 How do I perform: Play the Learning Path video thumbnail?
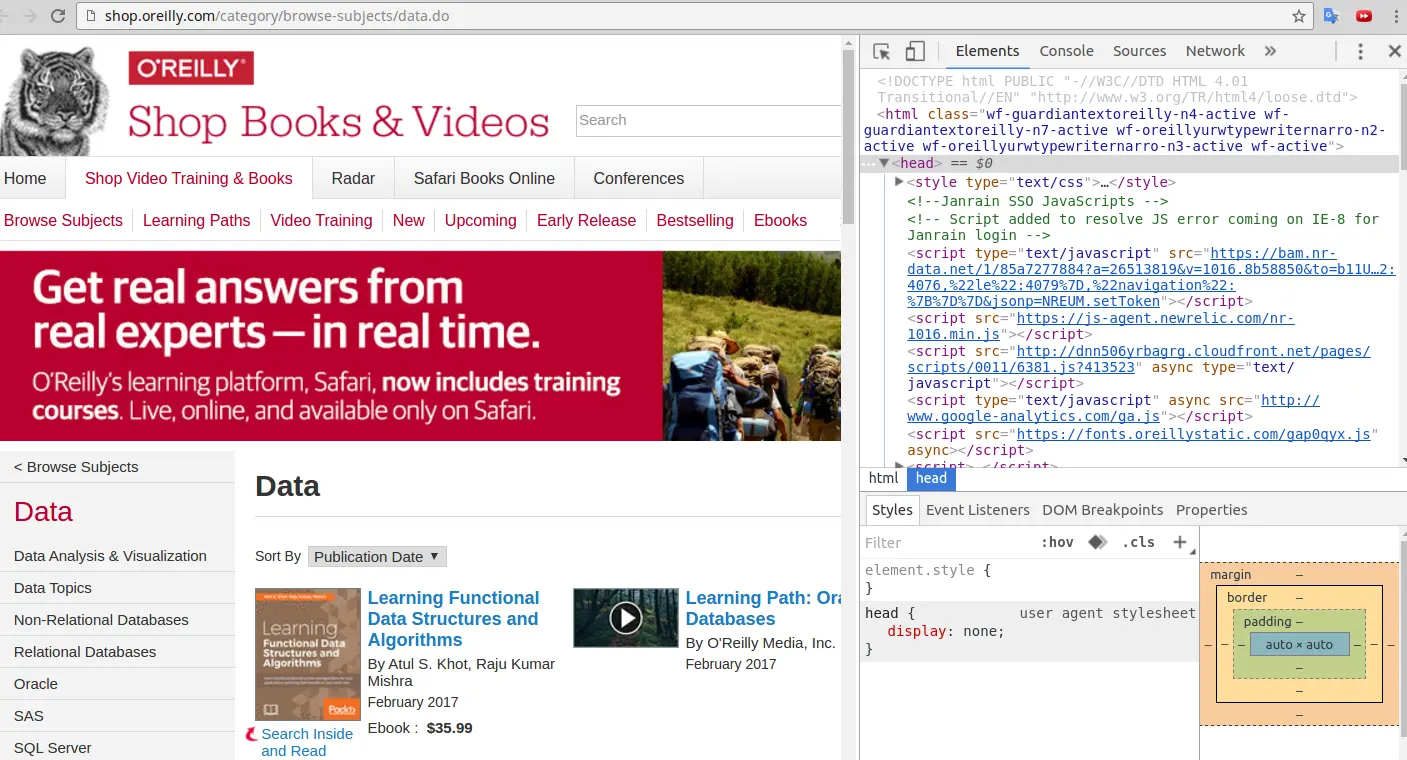coord(625,618)
